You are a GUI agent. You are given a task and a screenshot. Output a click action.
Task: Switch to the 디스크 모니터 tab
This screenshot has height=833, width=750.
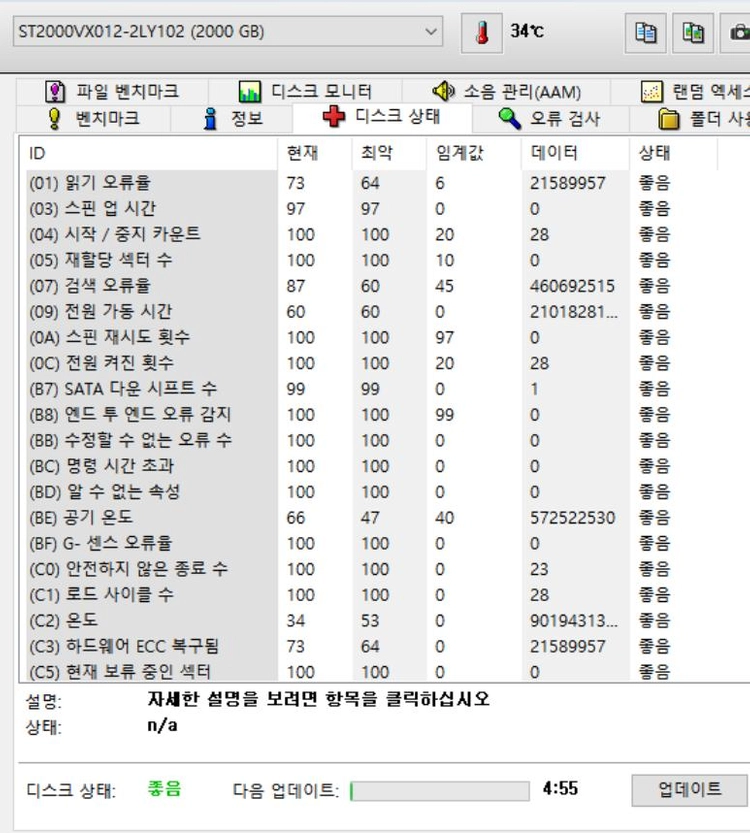305,92
